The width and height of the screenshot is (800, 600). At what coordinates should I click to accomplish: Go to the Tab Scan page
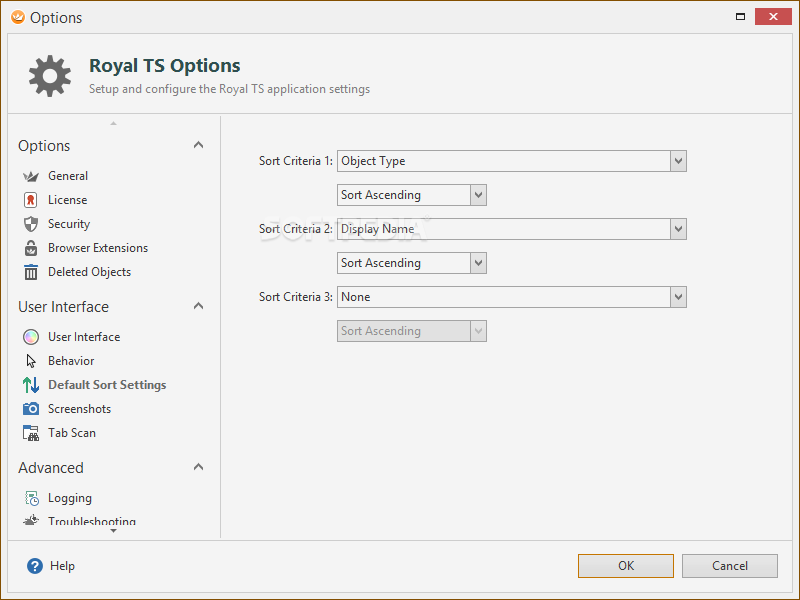click(72, 433)
